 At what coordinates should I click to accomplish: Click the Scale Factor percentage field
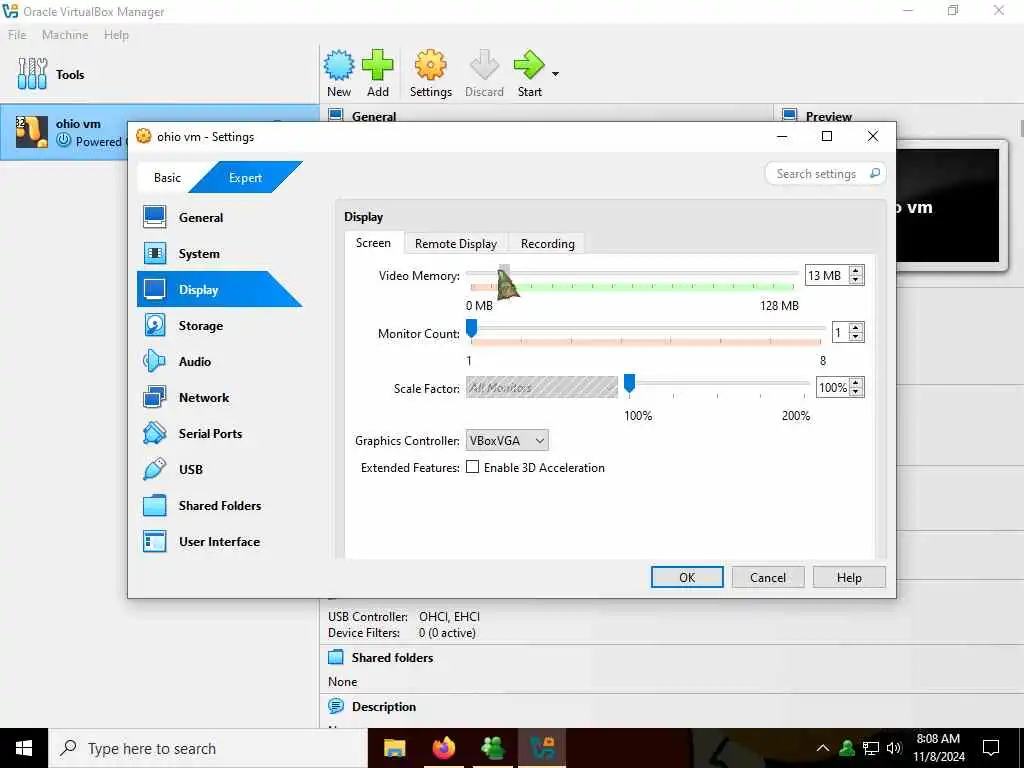(833, 387)
